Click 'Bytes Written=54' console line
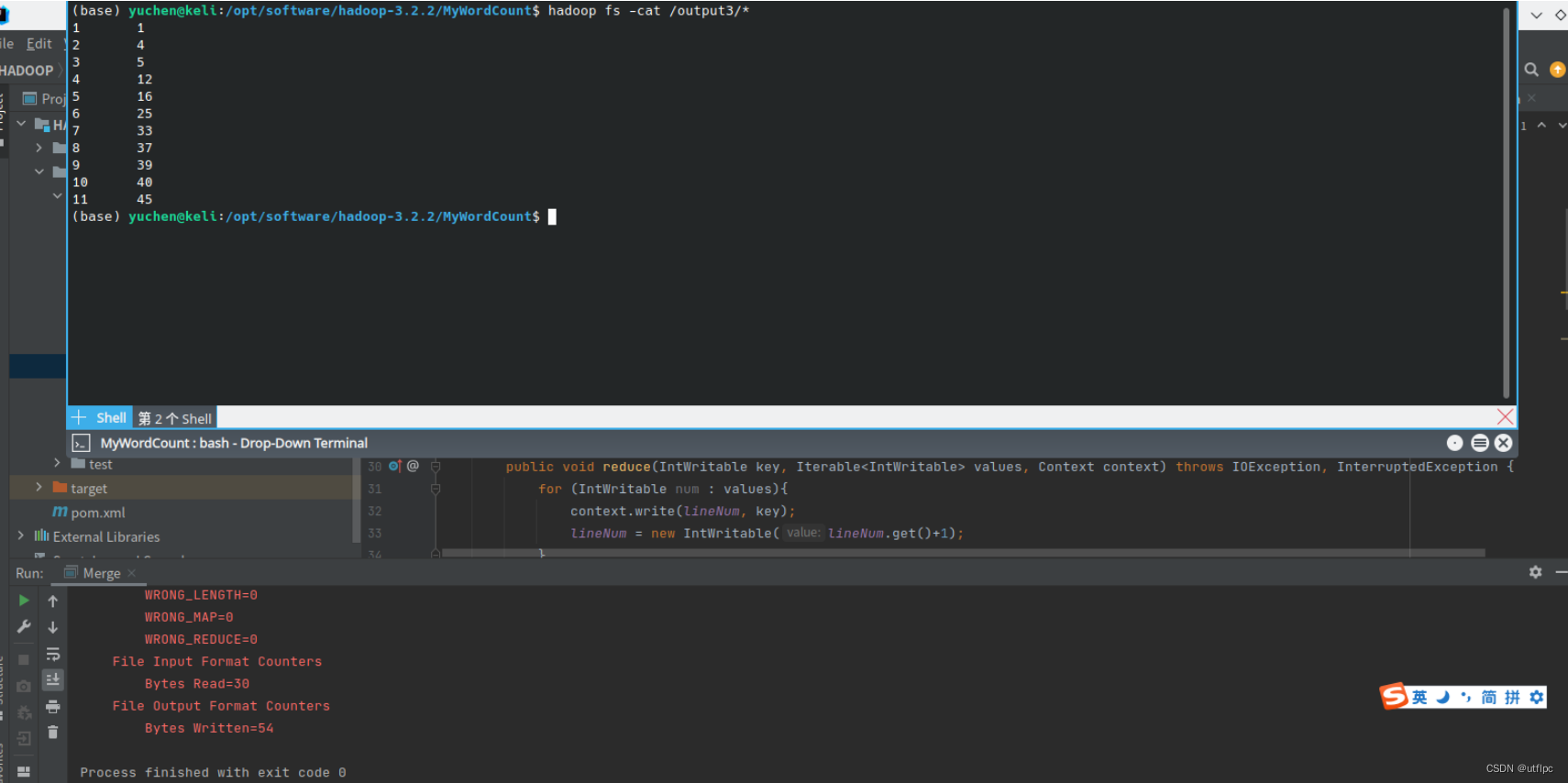The height and width of the screenshot is (783, 1568). click(209, 728)
